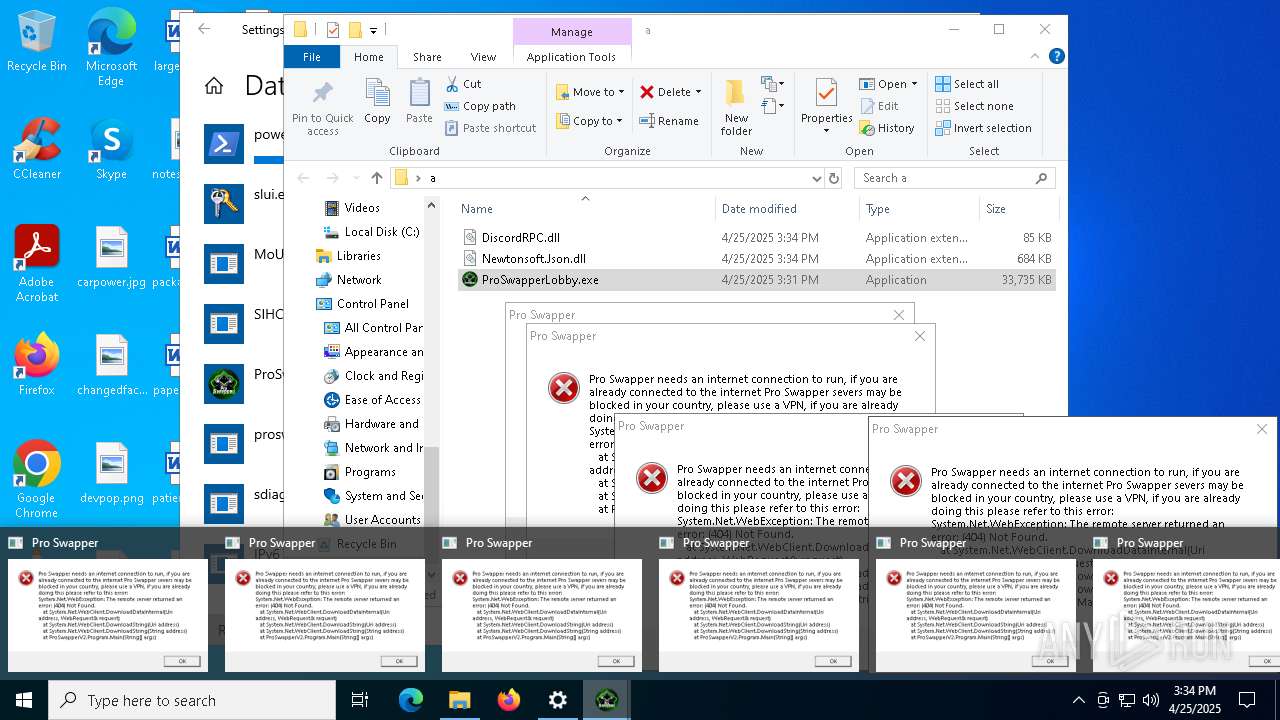Open Recycle Bin desktop icon
The width and height of the screenshot is (1280, 720).
37,40
